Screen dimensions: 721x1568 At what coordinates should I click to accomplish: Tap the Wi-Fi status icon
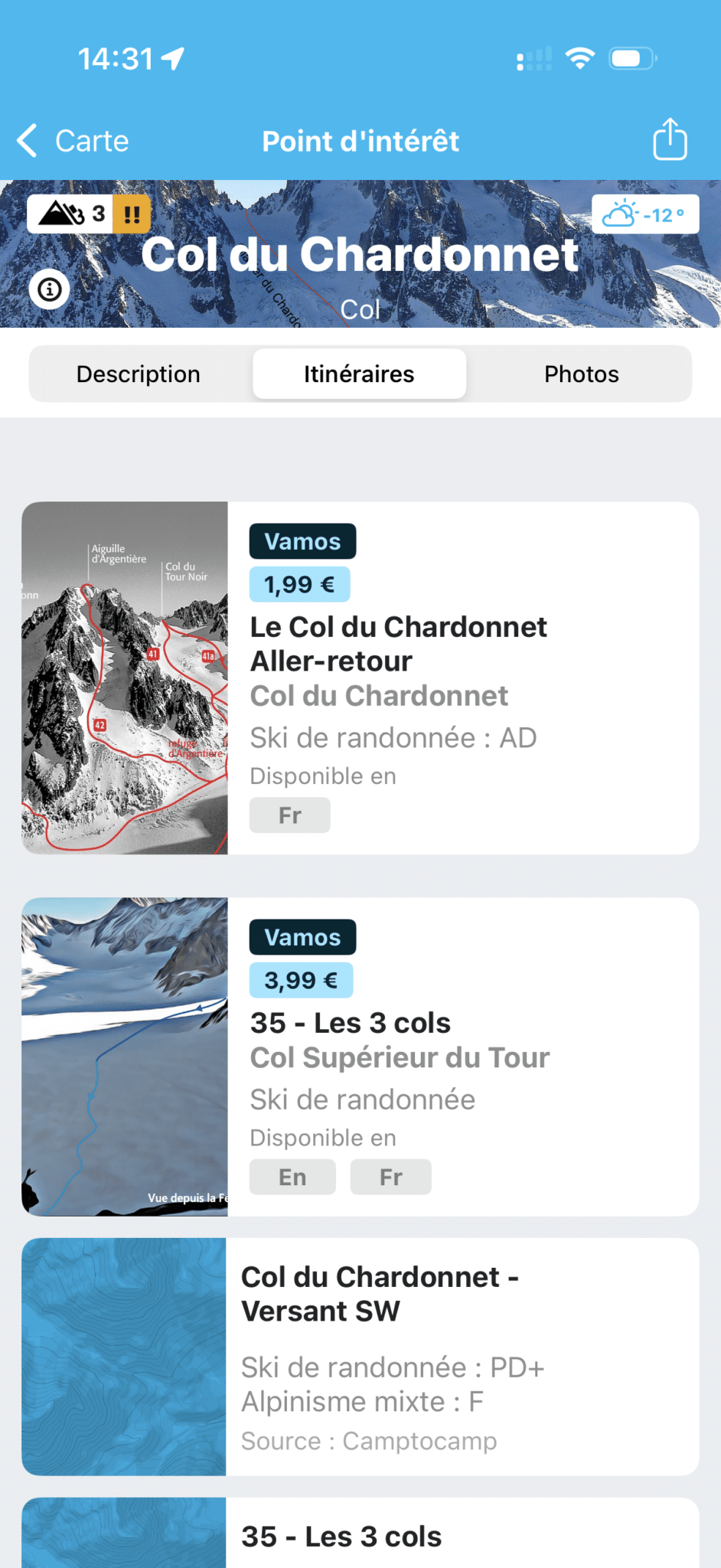pos(579,58)
